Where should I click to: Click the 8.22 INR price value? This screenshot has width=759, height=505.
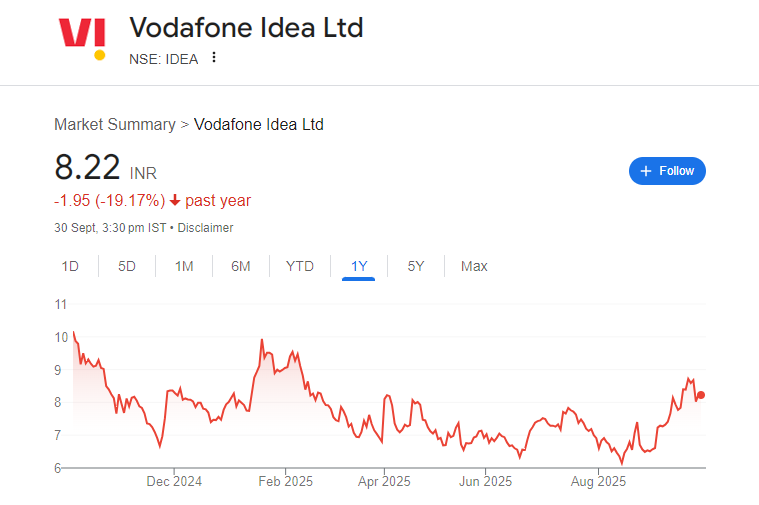[88, 168]
